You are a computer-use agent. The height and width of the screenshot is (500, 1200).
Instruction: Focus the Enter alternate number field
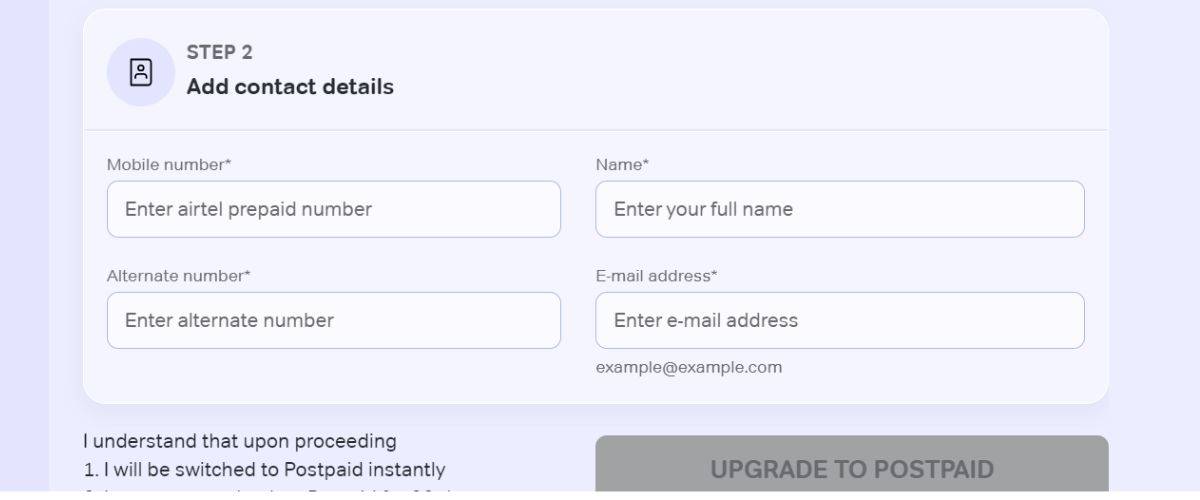333,320
